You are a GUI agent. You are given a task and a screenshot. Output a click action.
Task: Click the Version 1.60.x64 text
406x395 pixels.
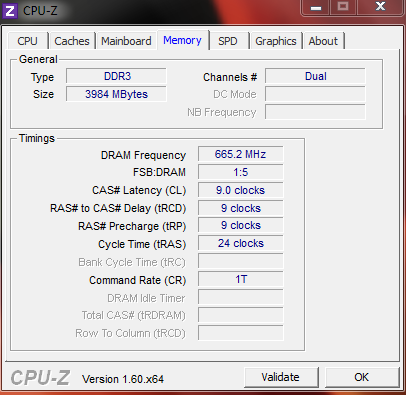[x=123, y=379]
